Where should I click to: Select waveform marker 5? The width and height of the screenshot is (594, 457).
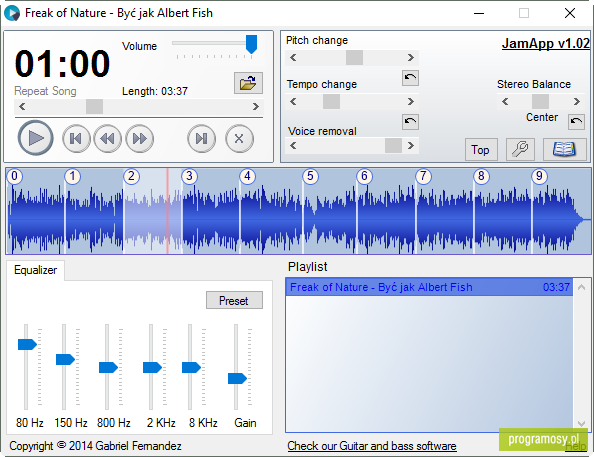coord(310,176)
